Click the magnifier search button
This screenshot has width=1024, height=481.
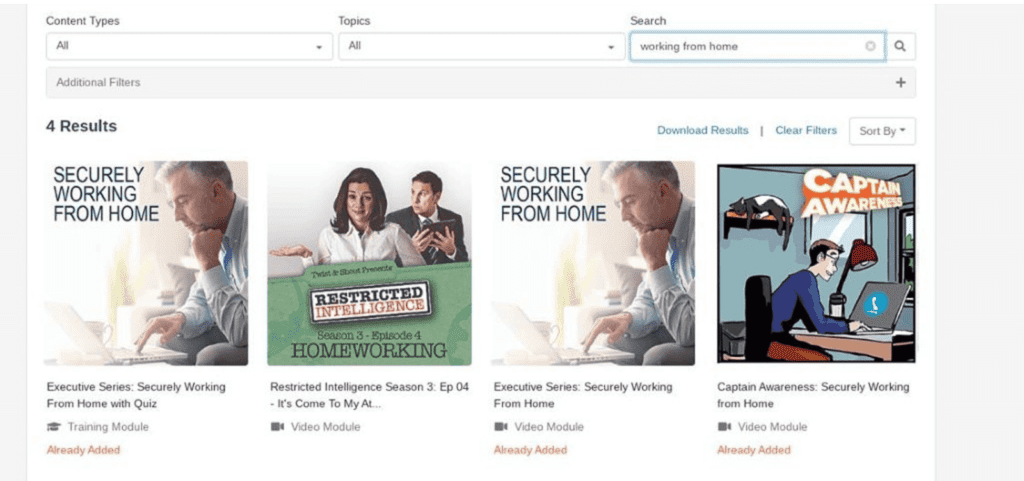click(900, 46)
